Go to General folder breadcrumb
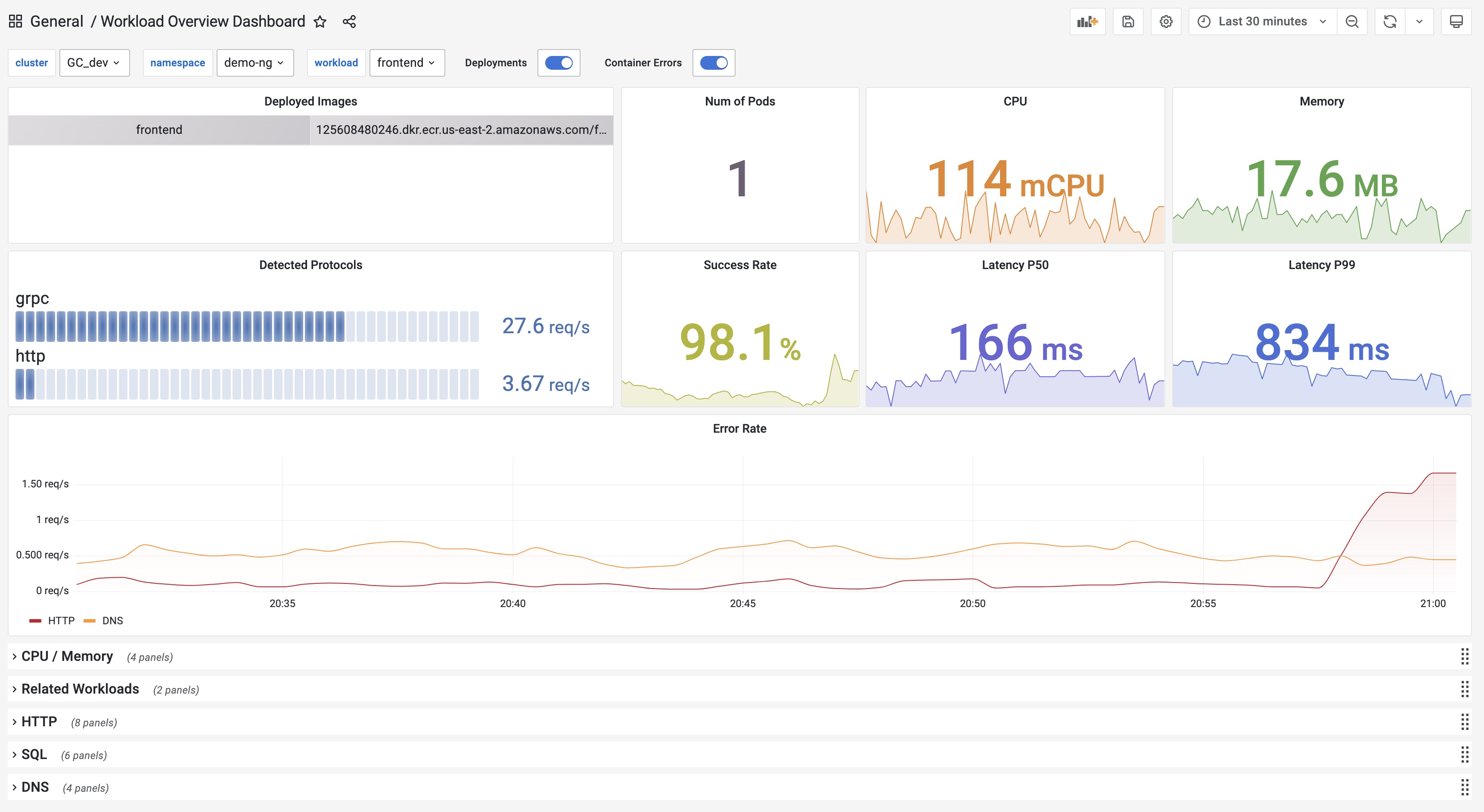This screenshot has height=812, width=1484. coord(56,22)
